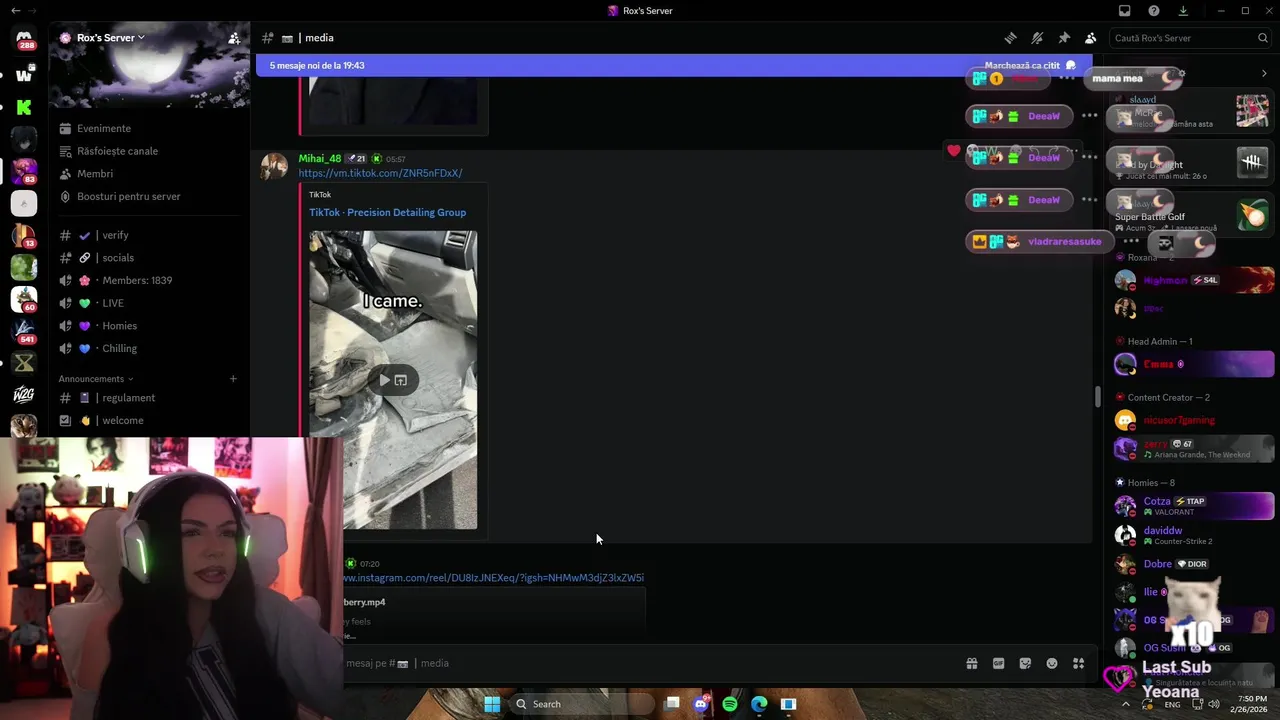
Task: Open the server icon with 60 badge
Action: tap(24, 299)
